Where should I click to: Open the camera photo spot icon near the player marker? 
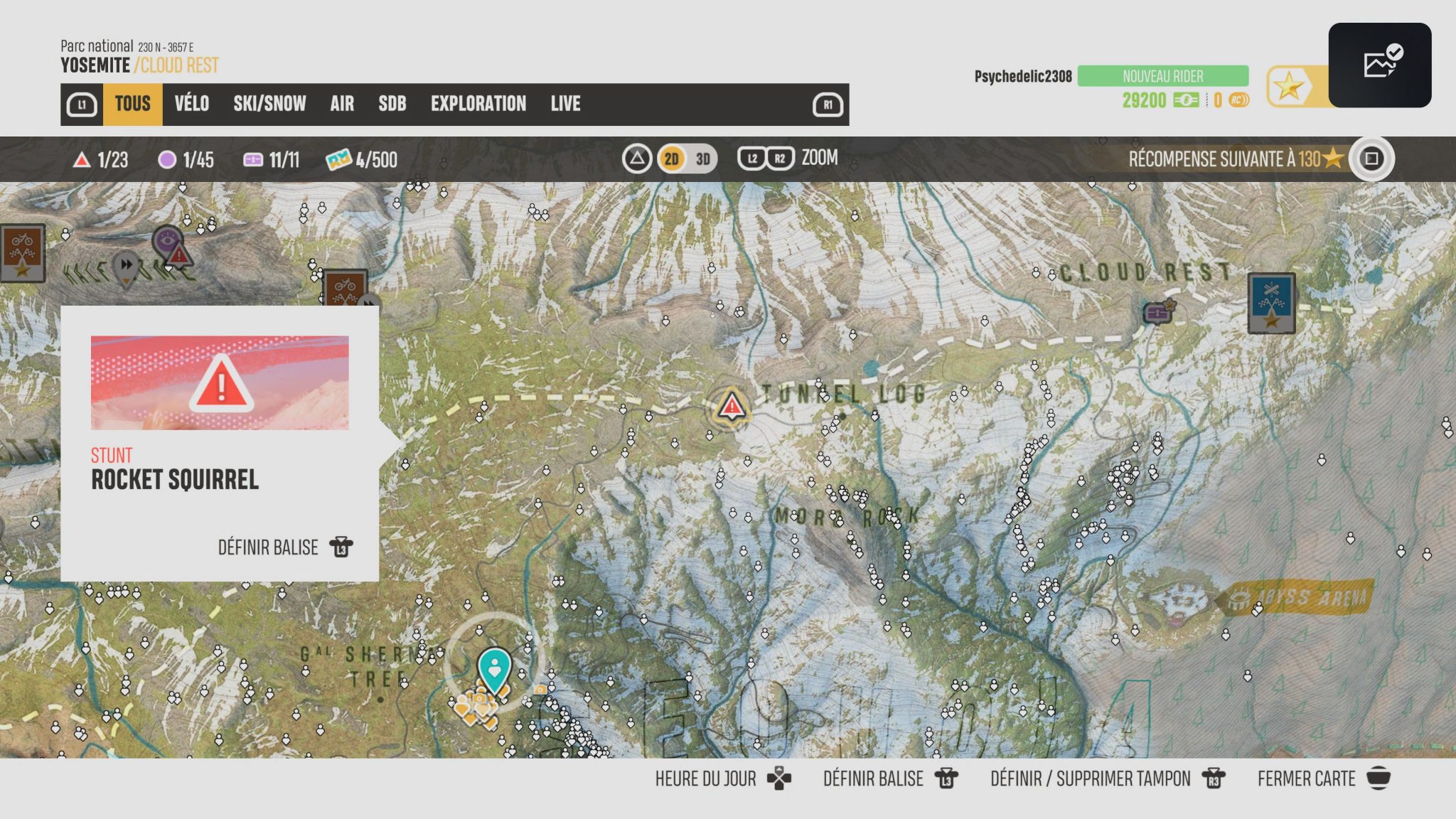[x=540, y=690]
